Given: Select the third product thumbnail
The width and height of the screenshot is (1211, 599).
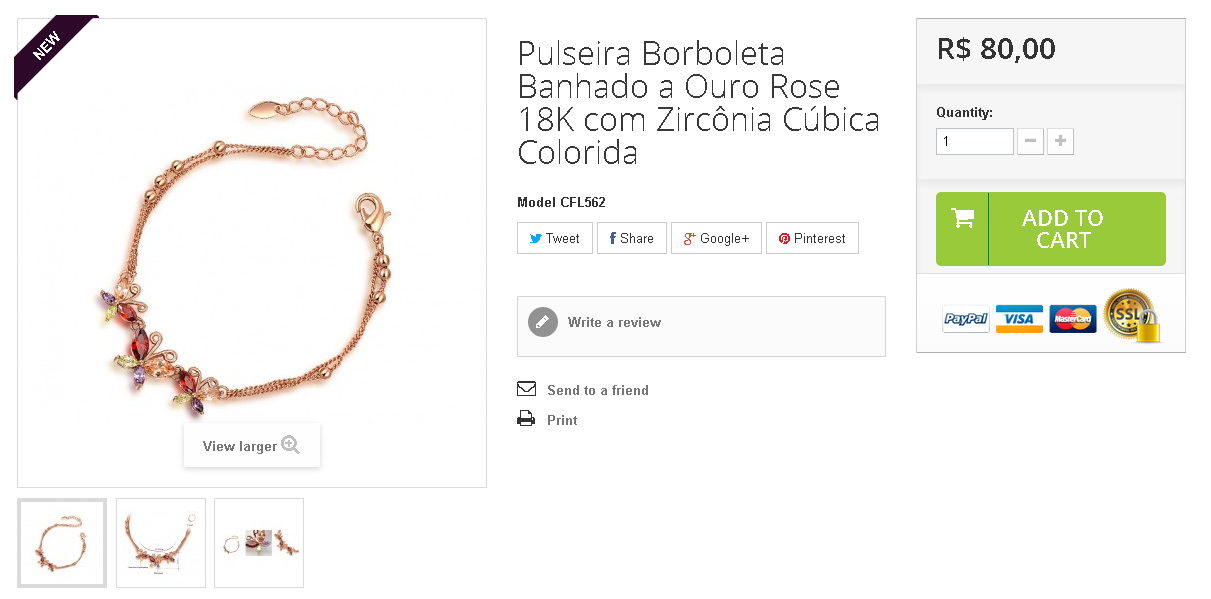Looking at the screenshot, I should tap(259, 543).
